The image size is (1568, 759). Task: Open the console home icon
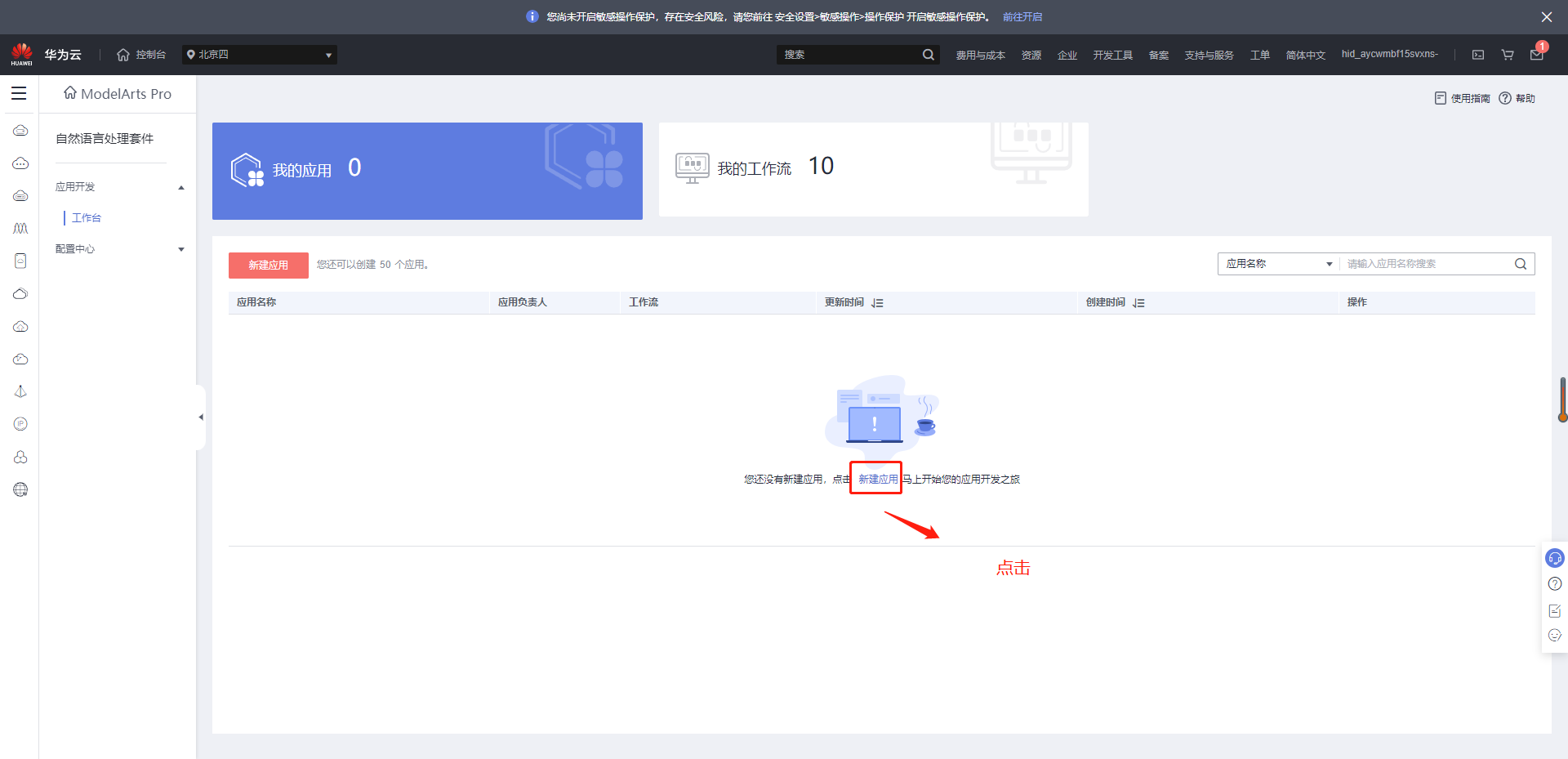123,55
